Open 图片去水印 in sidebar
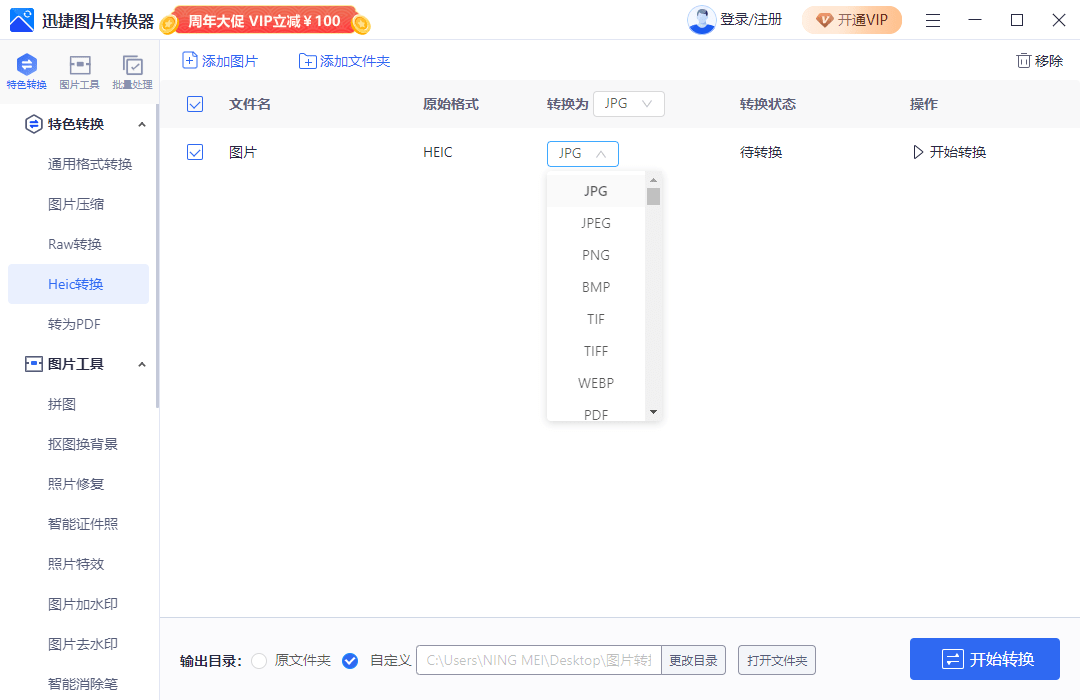Viewport: 1080px width, 700px height. [x=83, y=644]
